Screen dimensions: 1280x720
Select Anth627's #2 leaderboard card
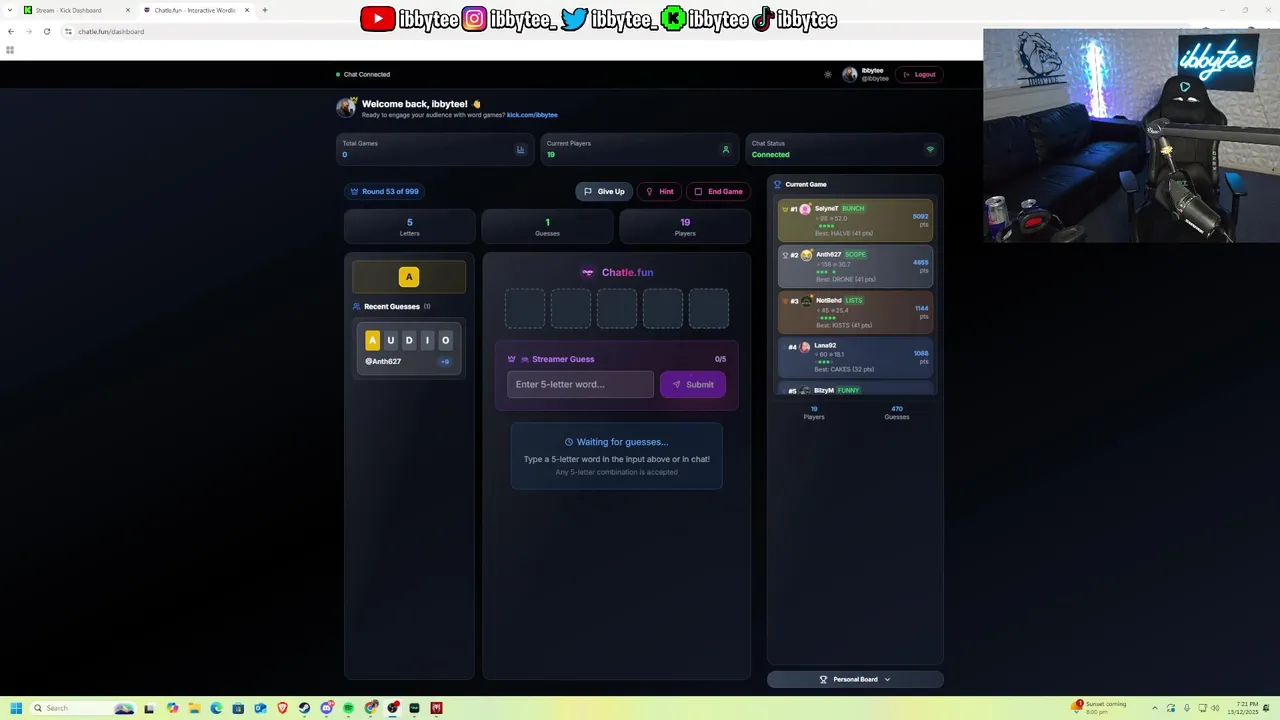click(x=856, y=266)
